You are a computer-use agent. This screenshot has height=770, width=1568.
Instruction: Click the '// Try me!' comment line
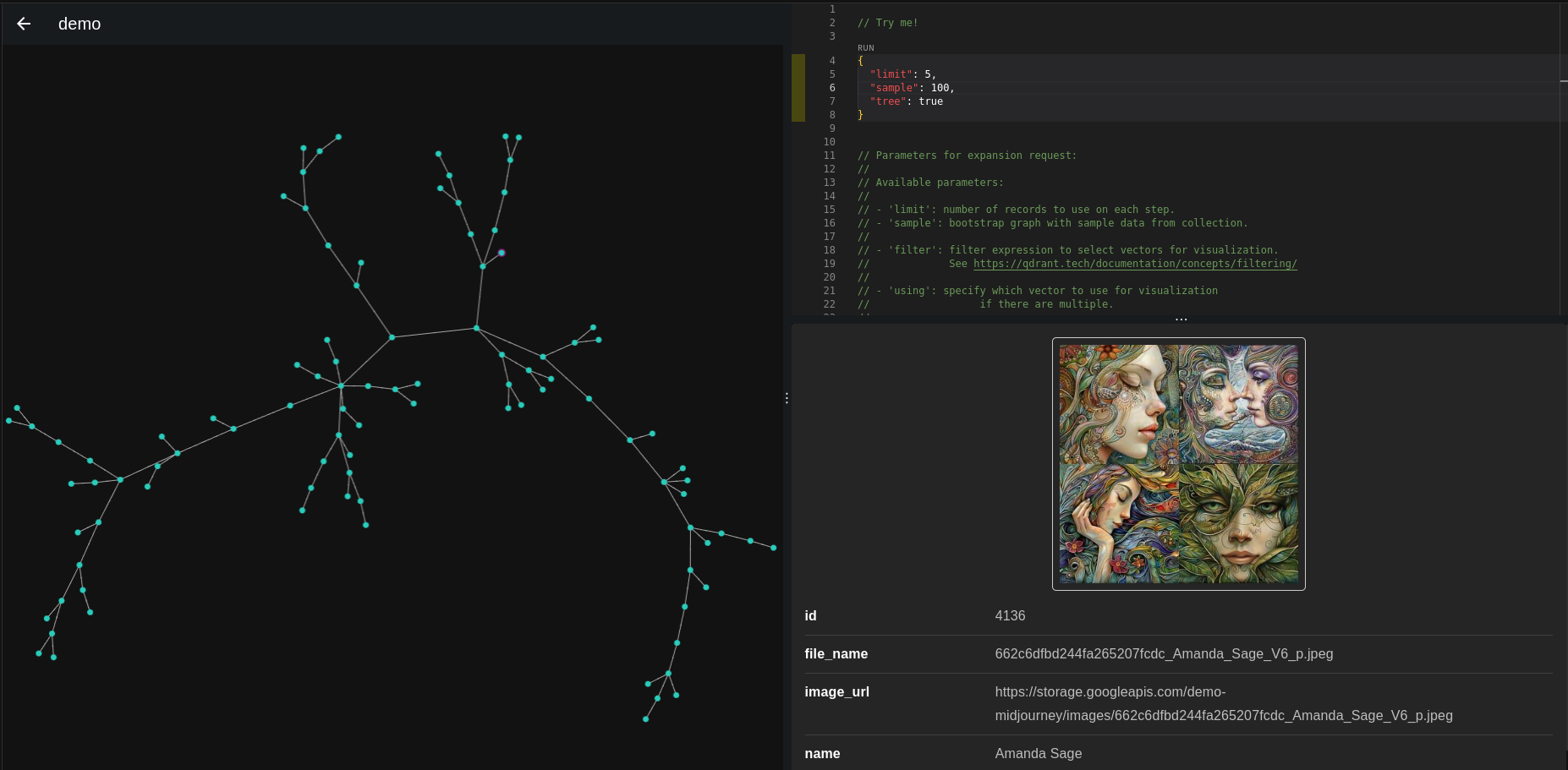click(x=887, y=23)
